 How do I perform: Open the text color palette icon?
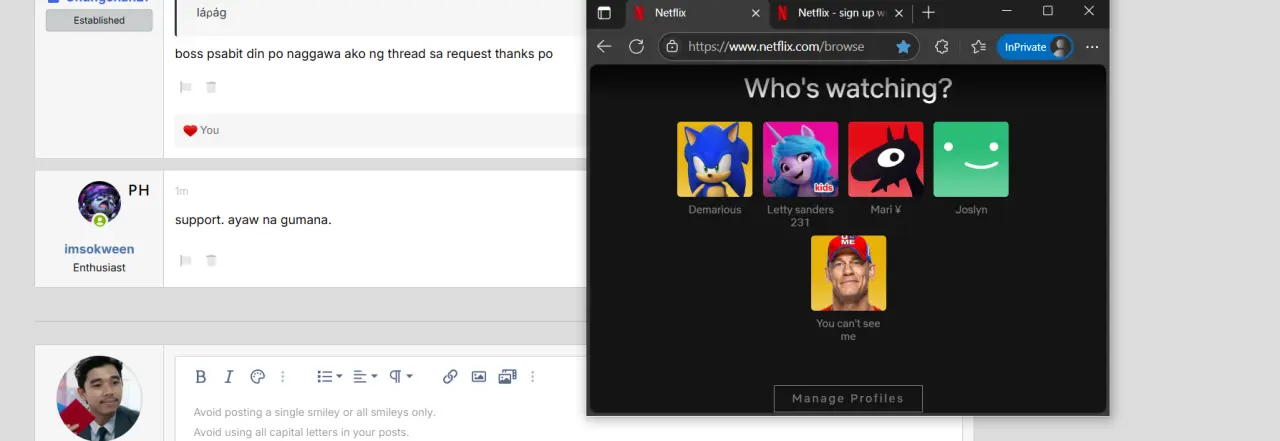pyautogui.click(x=257, y=377)
